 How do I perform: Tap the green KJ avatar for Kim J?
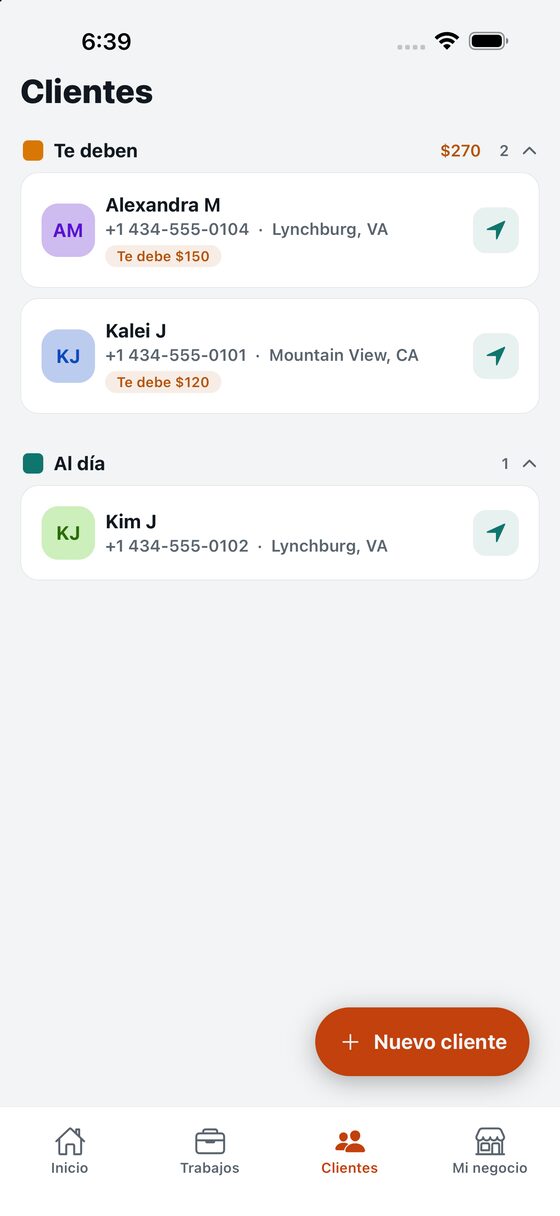click(68, 533)
